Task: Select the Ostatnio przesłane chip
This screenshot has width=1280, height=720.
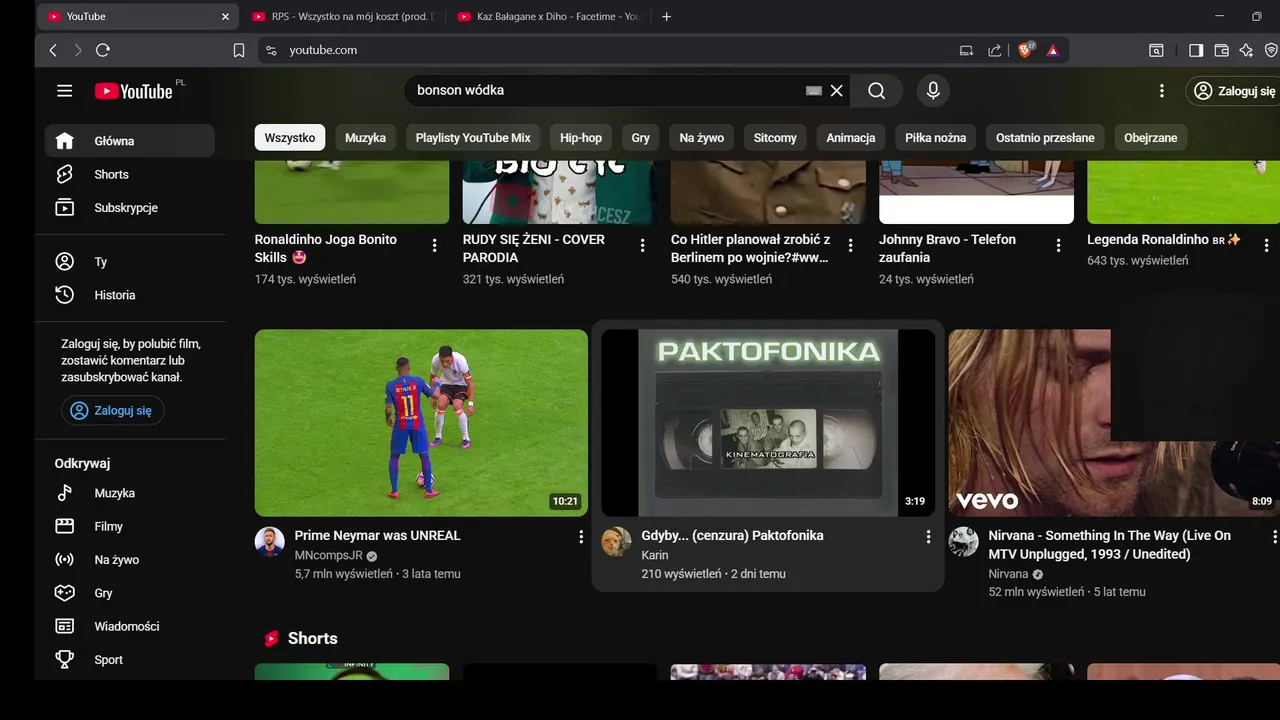Action: [1045, 138]
